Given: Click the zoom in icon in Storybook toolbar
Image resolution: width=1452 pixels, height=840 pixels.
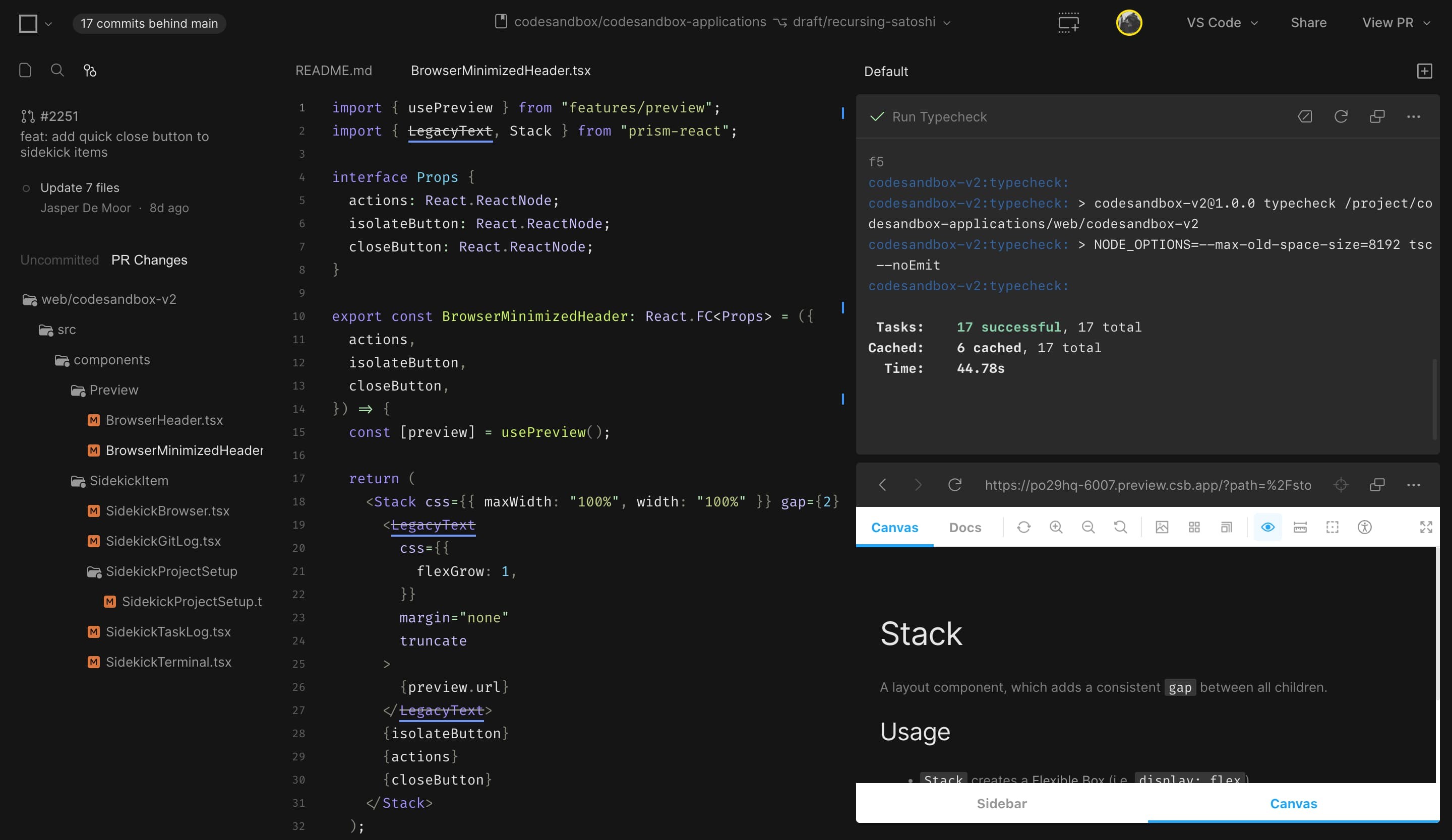Looking at the screenshot, I should (x=1056, y=527).
